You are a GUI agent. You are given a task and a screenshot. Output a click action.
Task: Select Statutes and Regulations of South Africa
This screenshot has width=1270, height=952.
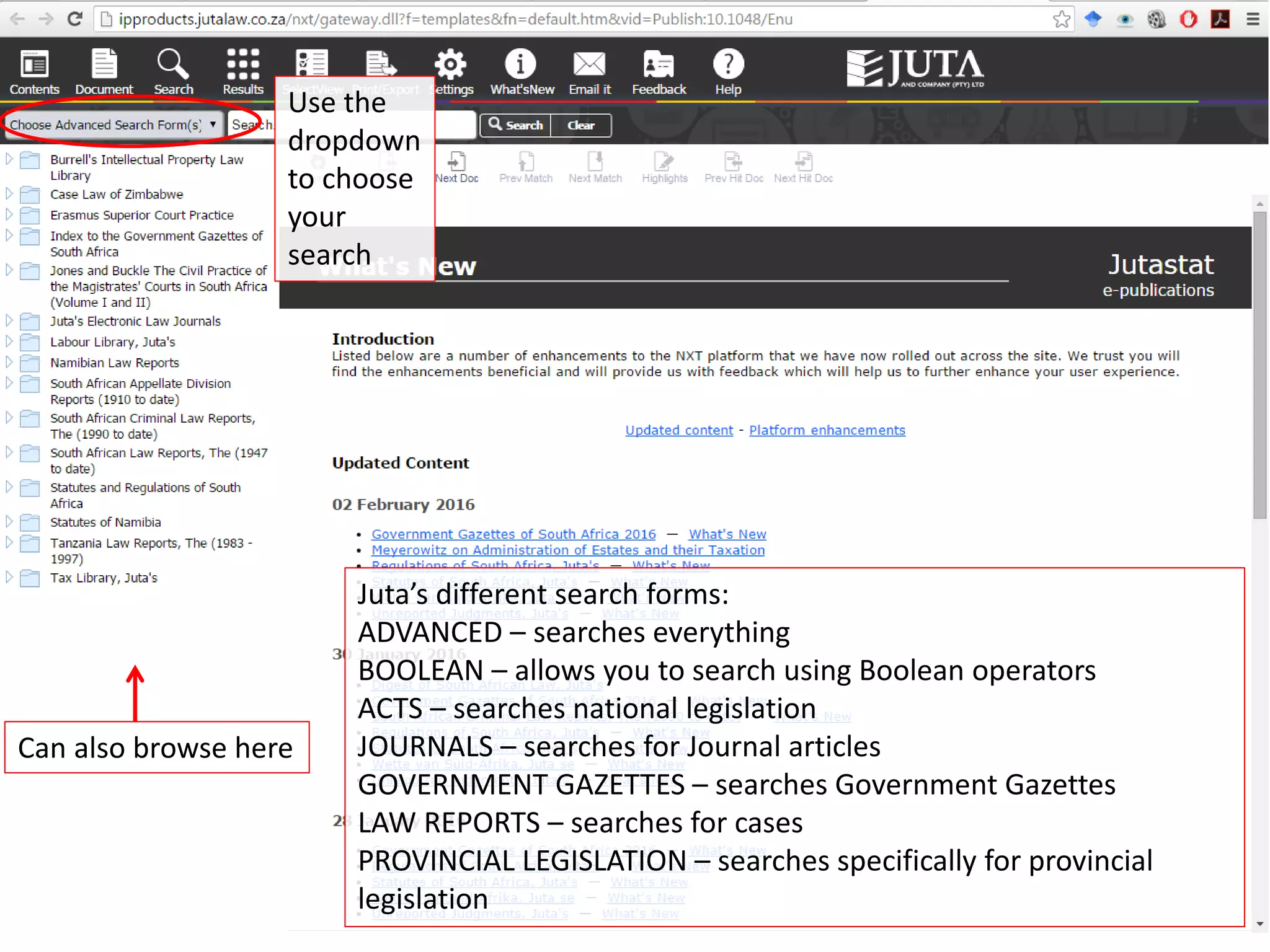pyautogui.click(x=145, y=495)
